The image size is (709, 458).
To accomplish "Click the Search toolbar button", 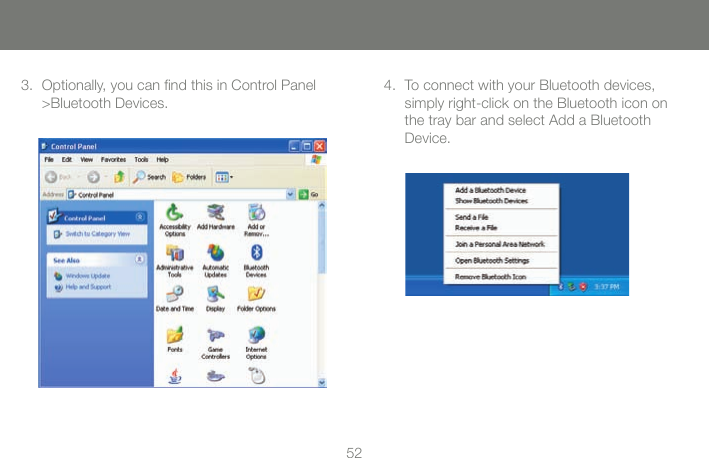I will tap(150, 177).
